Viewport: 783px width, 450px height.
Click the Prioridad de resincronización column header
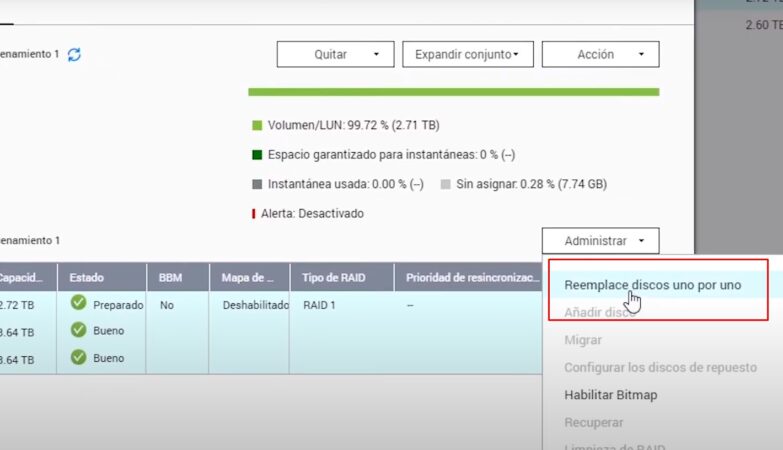point(468,277)
